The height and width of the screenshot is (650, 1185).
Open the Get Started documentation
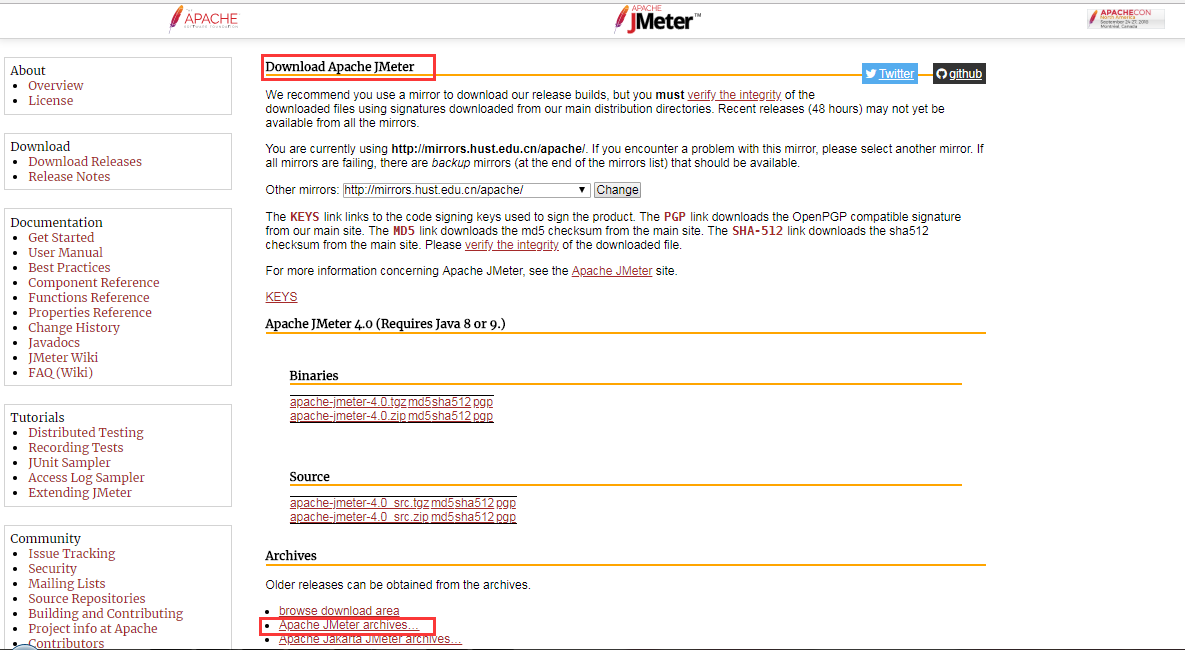(x=61, y=237)
